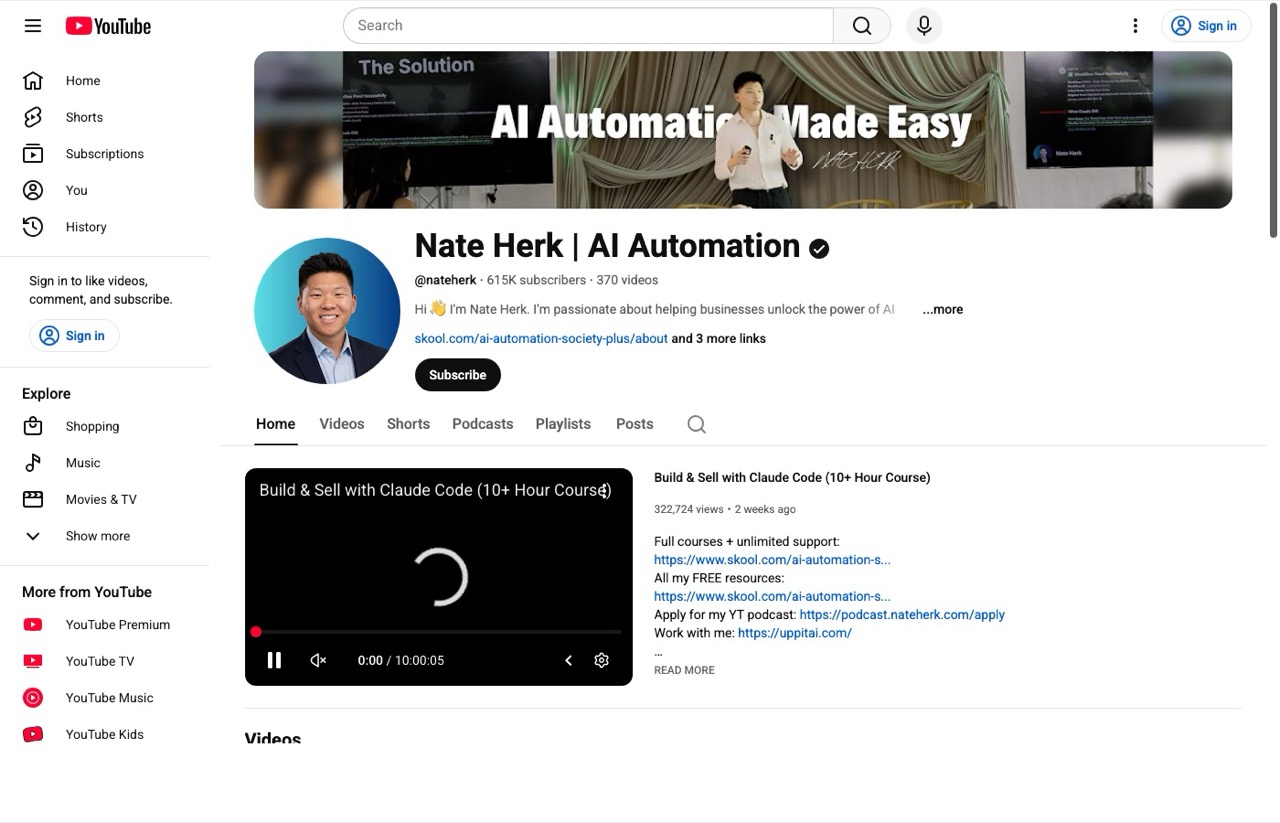Click the channel banner image
The width and height of the screenshot is (1280, 823).
point(743,130)
